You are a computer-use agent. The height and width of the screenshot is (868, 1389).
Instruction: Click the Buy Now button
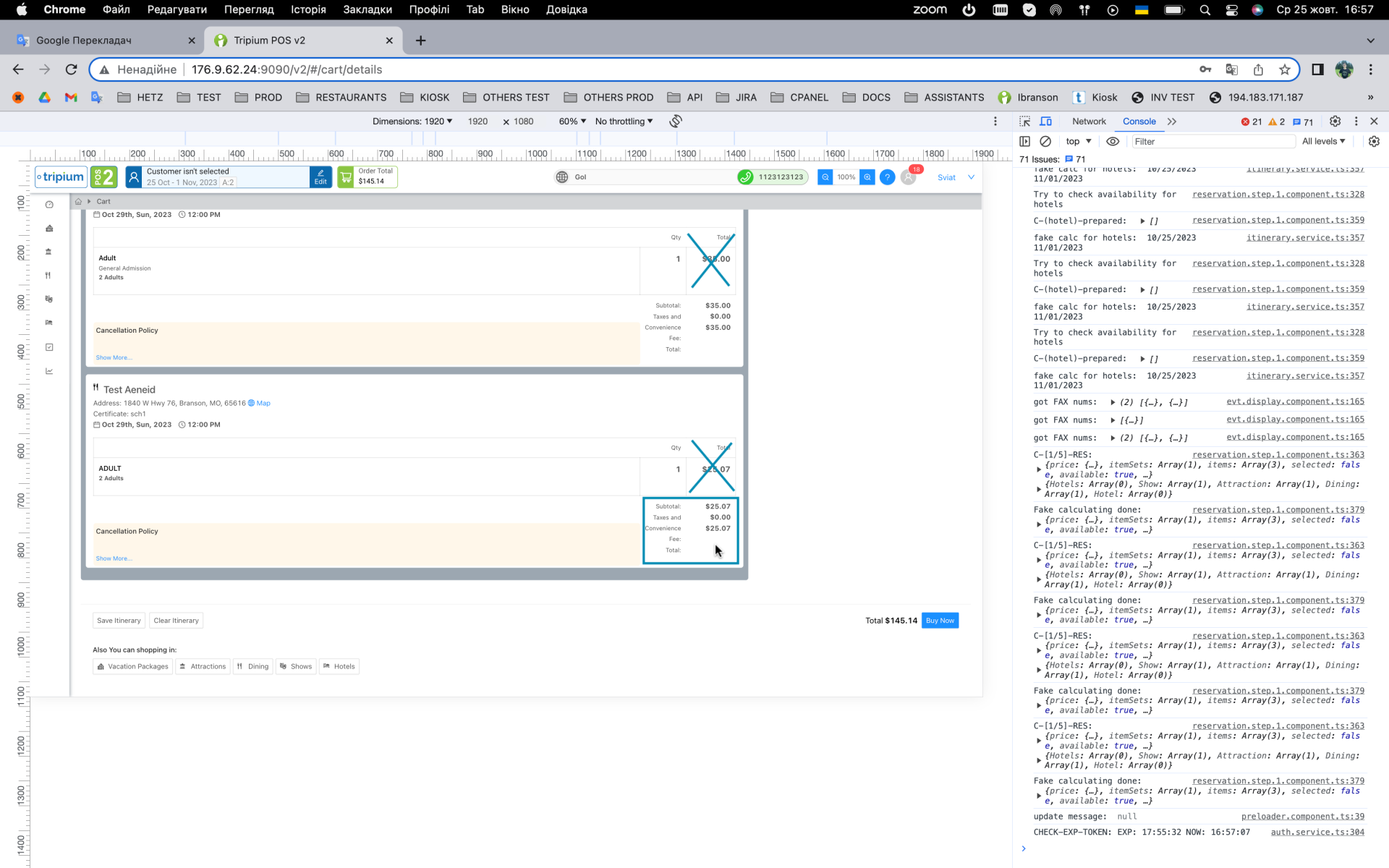(x=940, y=621)
